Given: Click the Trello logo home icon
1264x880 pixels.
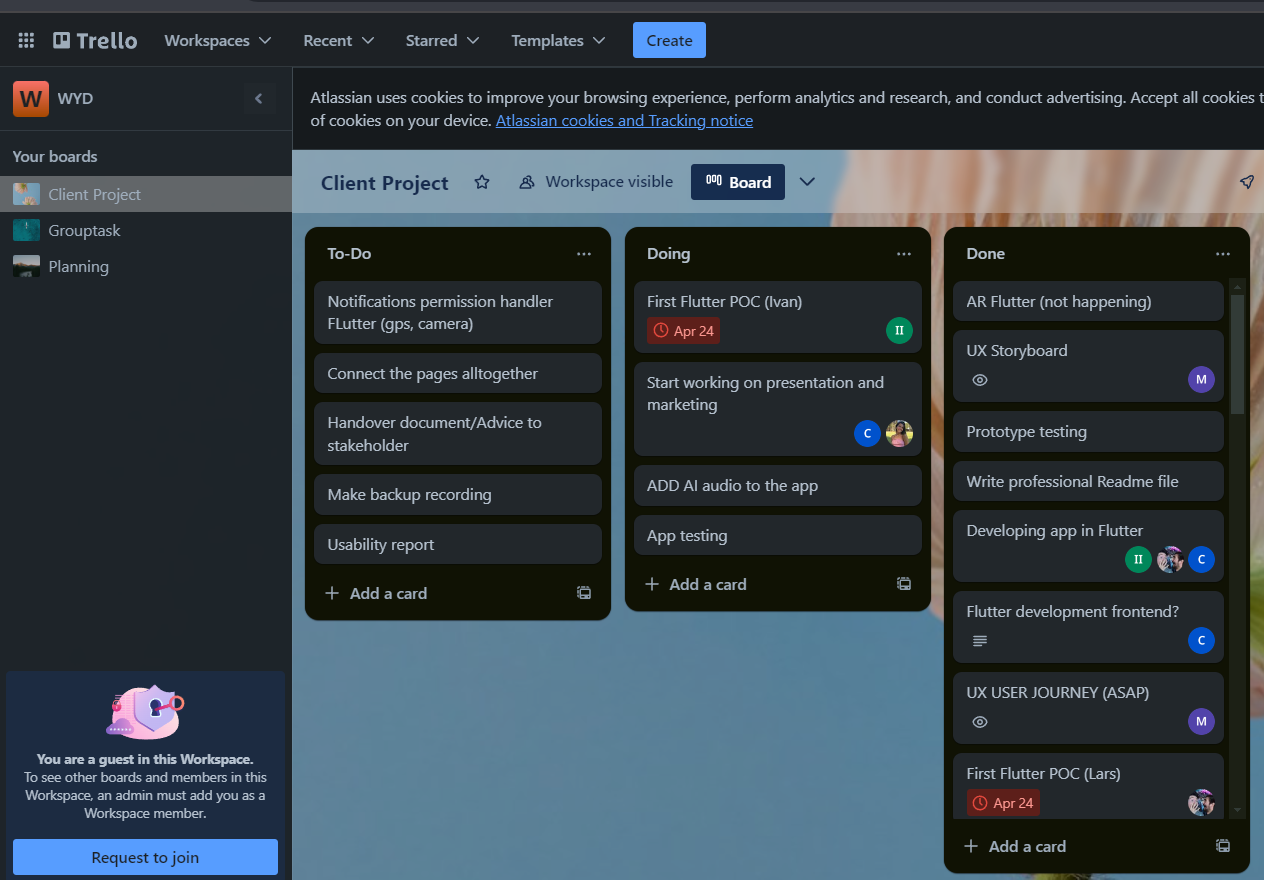Looking at the screenshot, I should point(95,41).
